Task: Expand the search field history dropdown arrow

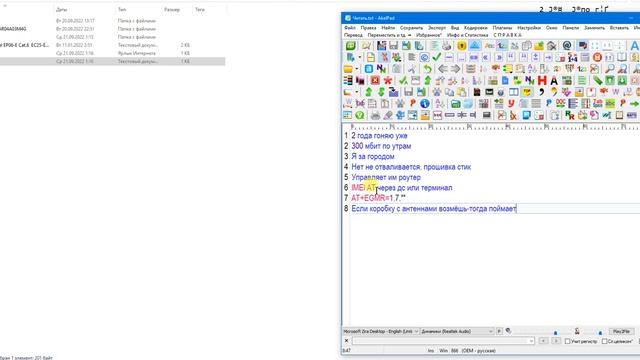Action: click(x=531, y=341)
